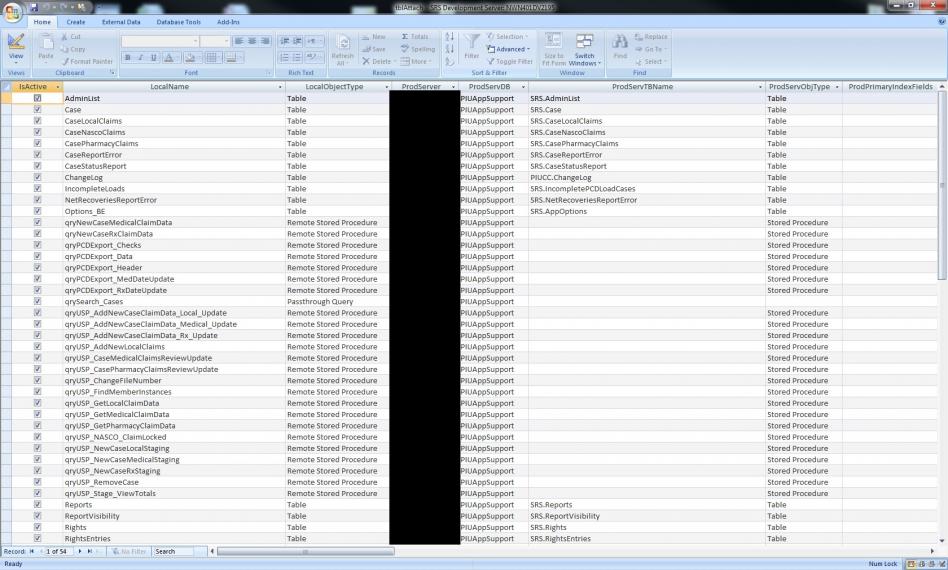The width and height of the screenshot is (948, 570).
Task: Click the font color button
Action: 171,58
